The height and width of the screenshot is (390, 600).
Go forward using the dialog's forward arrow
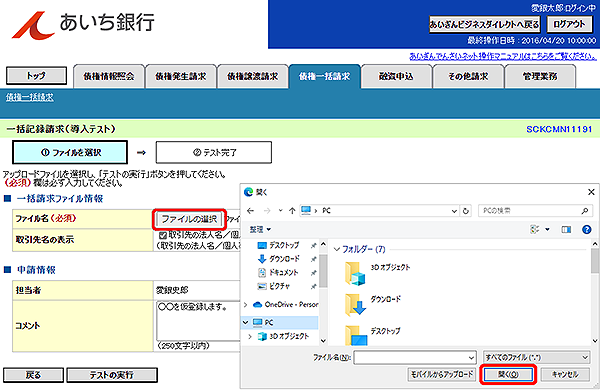[x=267, y=211]
